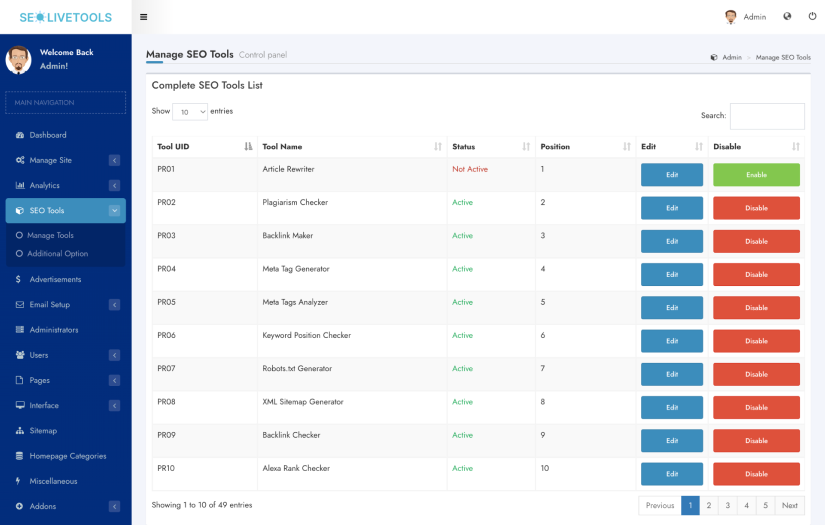825x525 pixels.
Task: Disable the Keyword Position Checker tool
Action: pyautogui.click(x=756, y=341)
